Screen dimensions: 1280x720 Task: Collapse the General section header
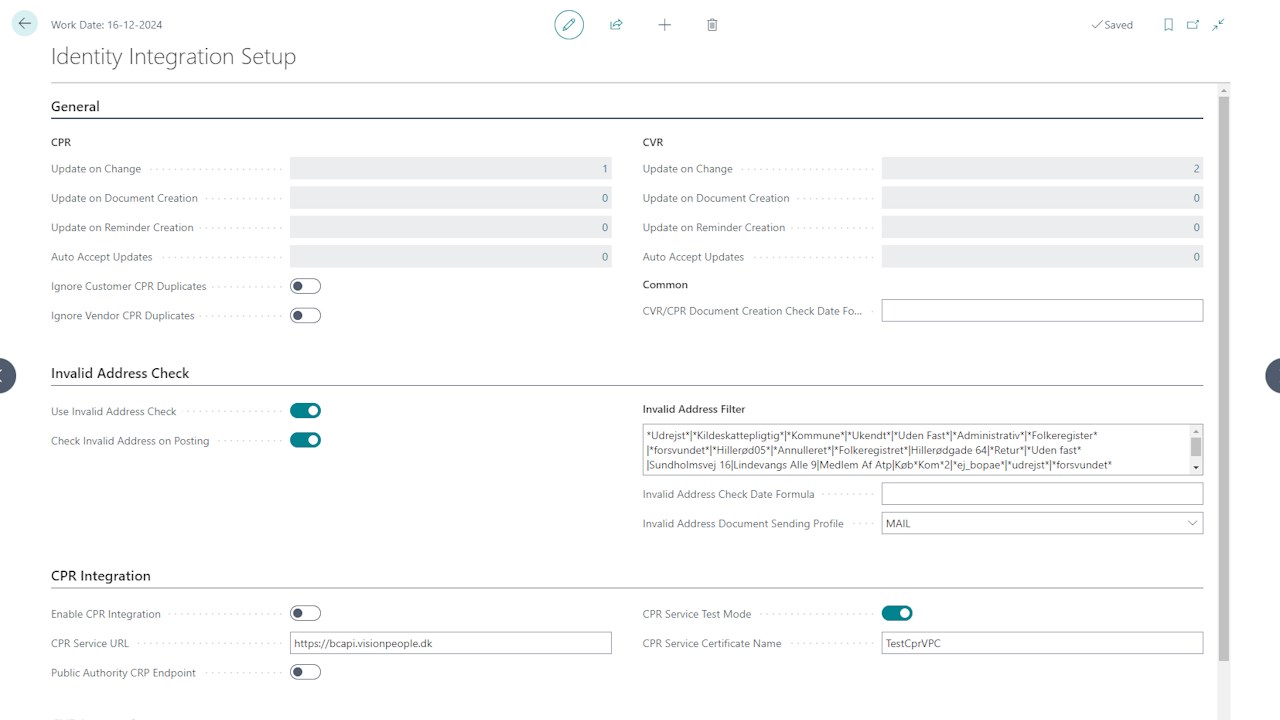point(75,106)
